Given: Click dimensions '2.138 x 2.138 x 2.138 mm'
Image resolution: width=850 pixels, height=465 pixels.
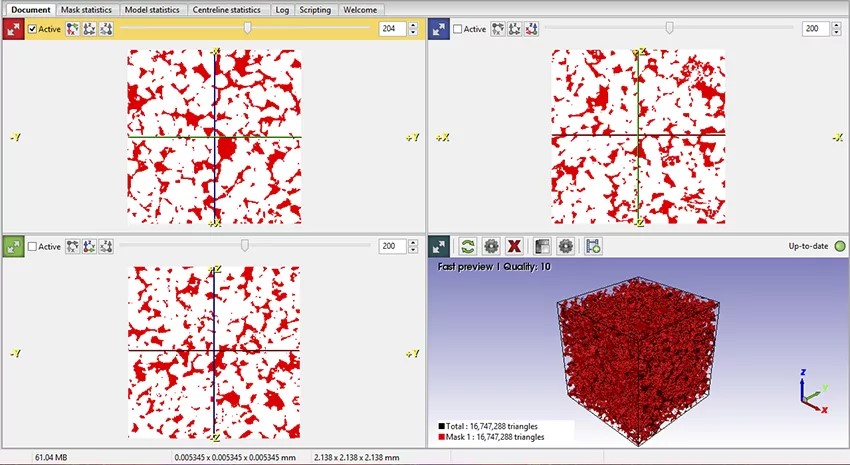Looking at the screenshot, I should [x=357, y=457].
